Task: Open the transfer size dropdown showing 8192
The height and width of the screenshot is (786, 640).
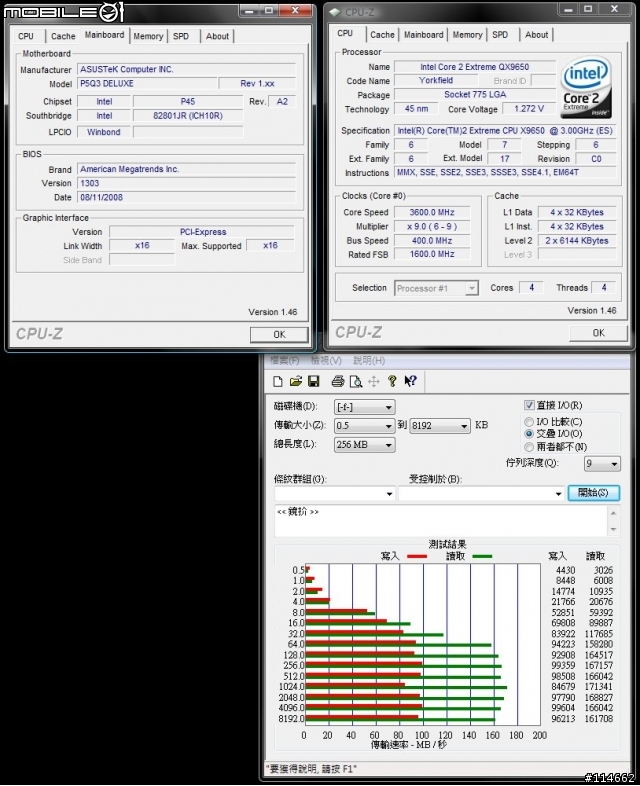Action: coord(440,426)
